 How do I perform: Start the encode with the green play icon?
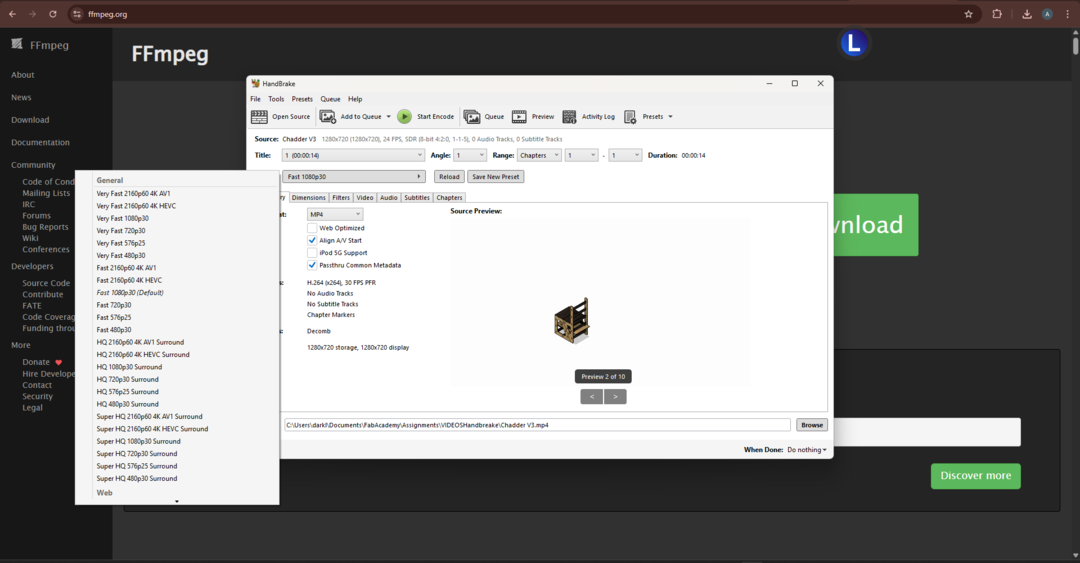pyautogui.click(x=404, y=116)
